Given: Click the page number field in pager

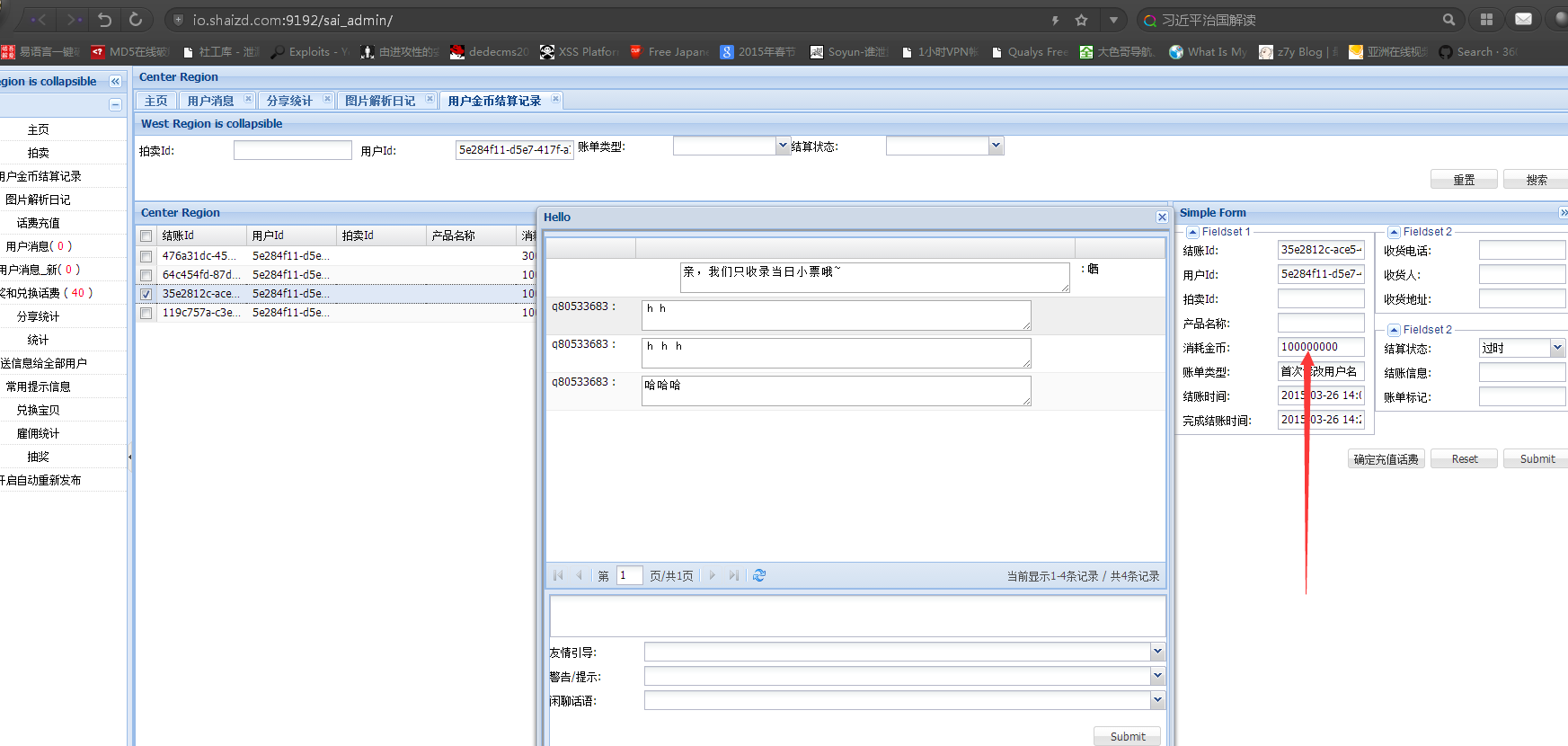Looking at the screenshot, I should (x=630, y=575).
